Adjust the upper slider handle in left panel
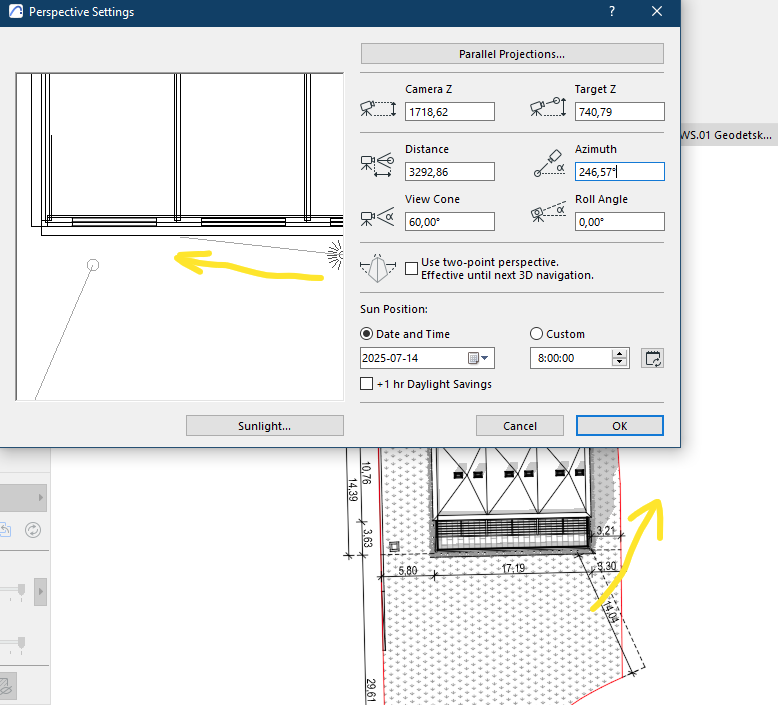 pos(21,590)
